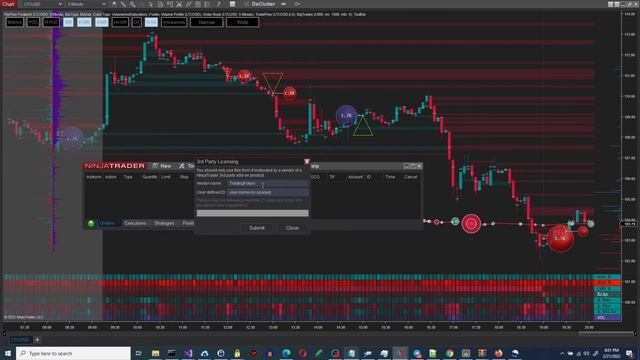Click the Chart window label
The height and width of the screenshot is (360, 640).
(8, 4)
